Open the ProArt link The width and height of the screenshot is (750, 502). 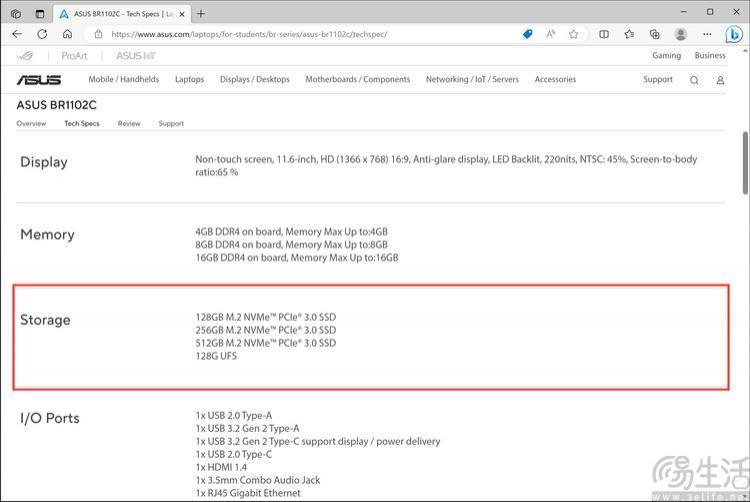point(74,56)
